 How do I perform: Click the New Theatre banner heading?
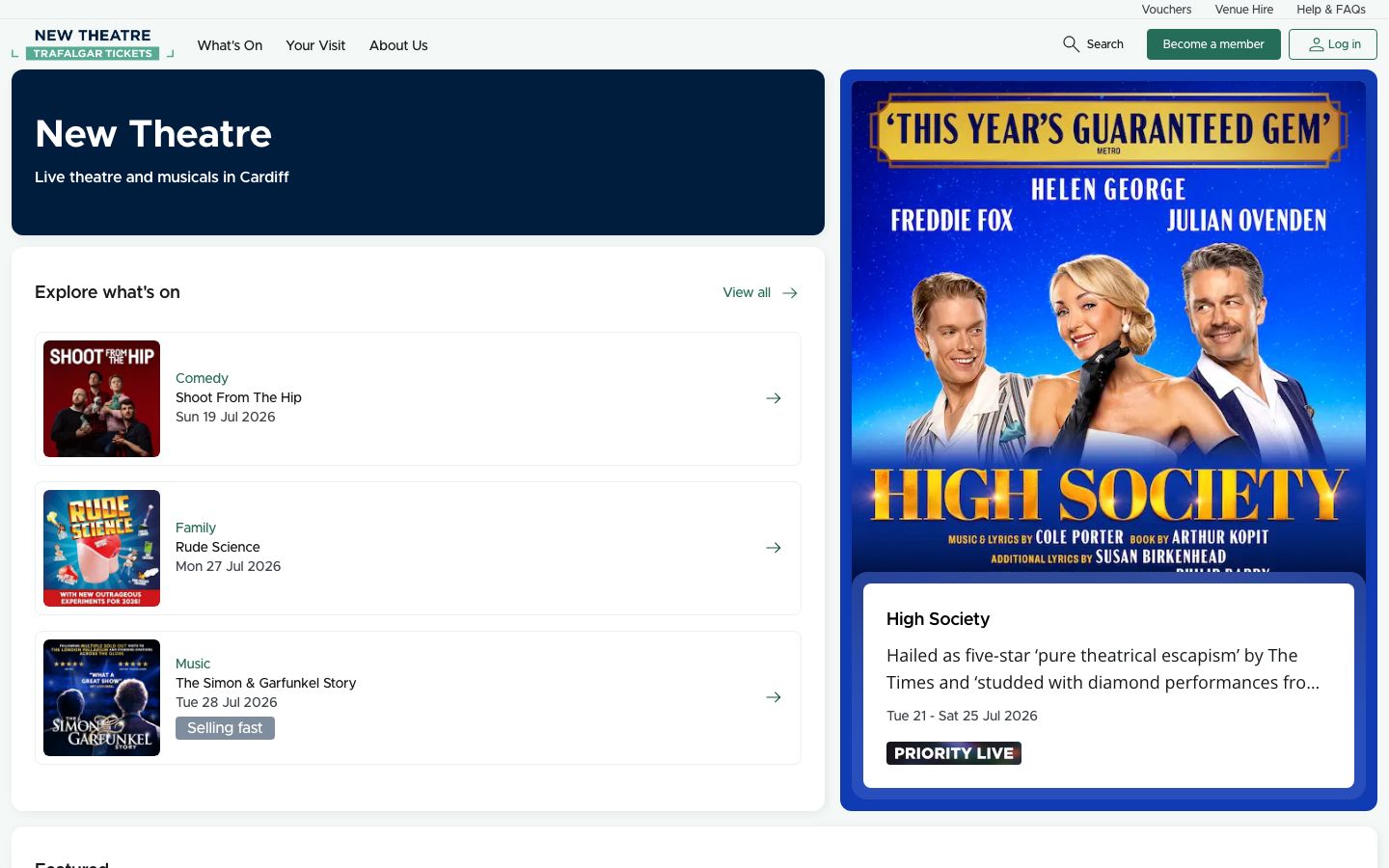(153, 133)
